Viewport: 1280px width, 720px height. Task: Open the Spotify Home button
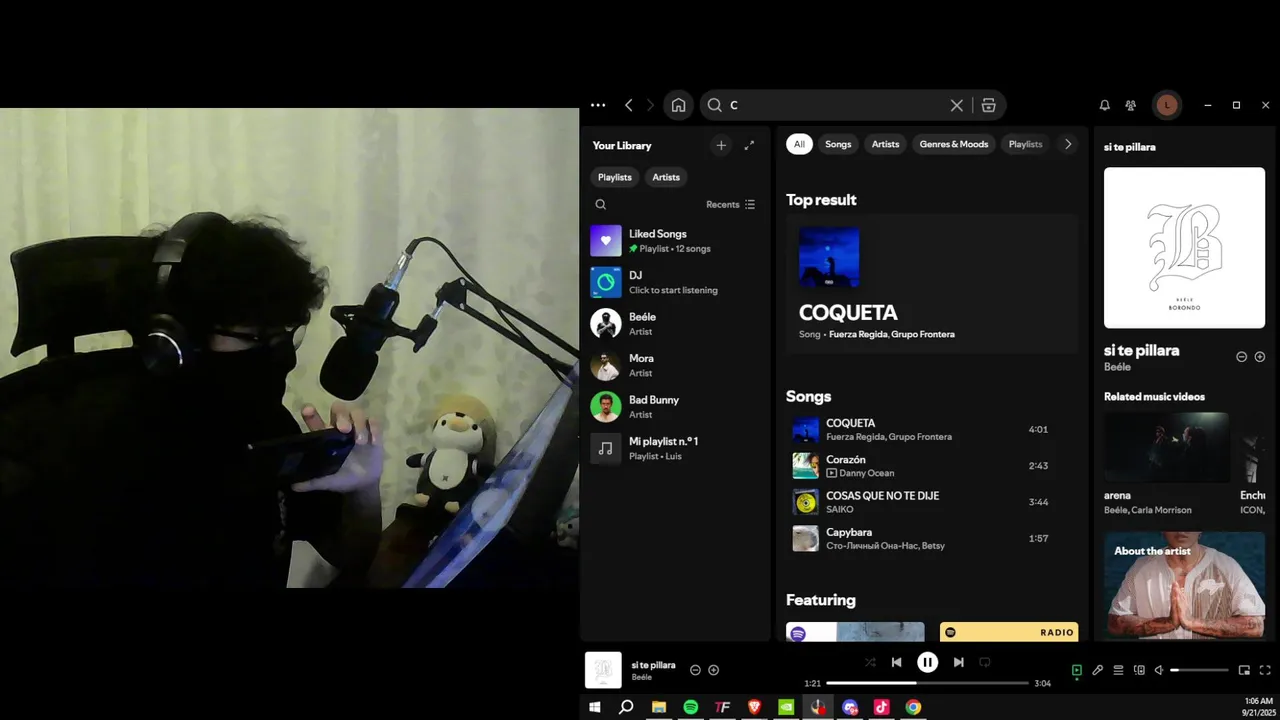click(x=678, y=105)
